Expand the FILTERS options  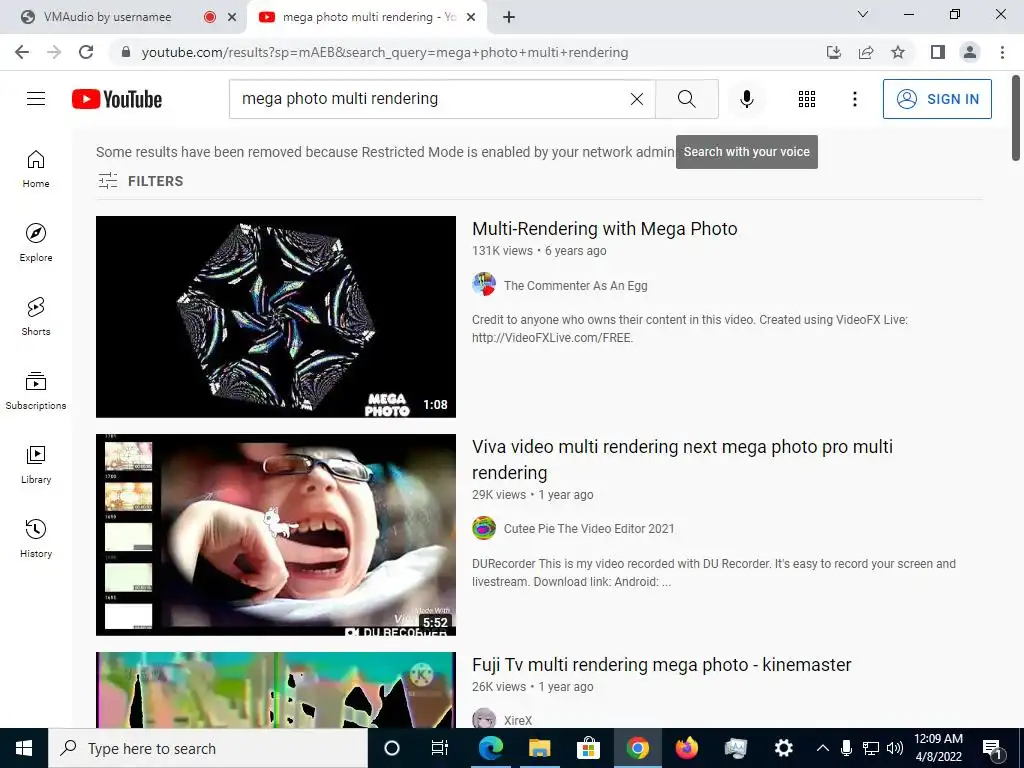tap(140, 181)
